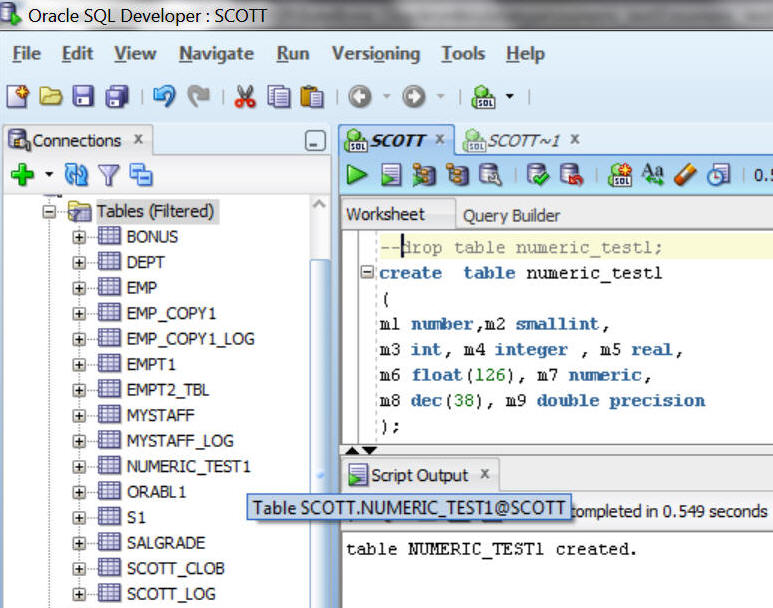This screenshot has height=608, width=773.
Task: Click the Explain Plan icon
Action: point(424,175)
